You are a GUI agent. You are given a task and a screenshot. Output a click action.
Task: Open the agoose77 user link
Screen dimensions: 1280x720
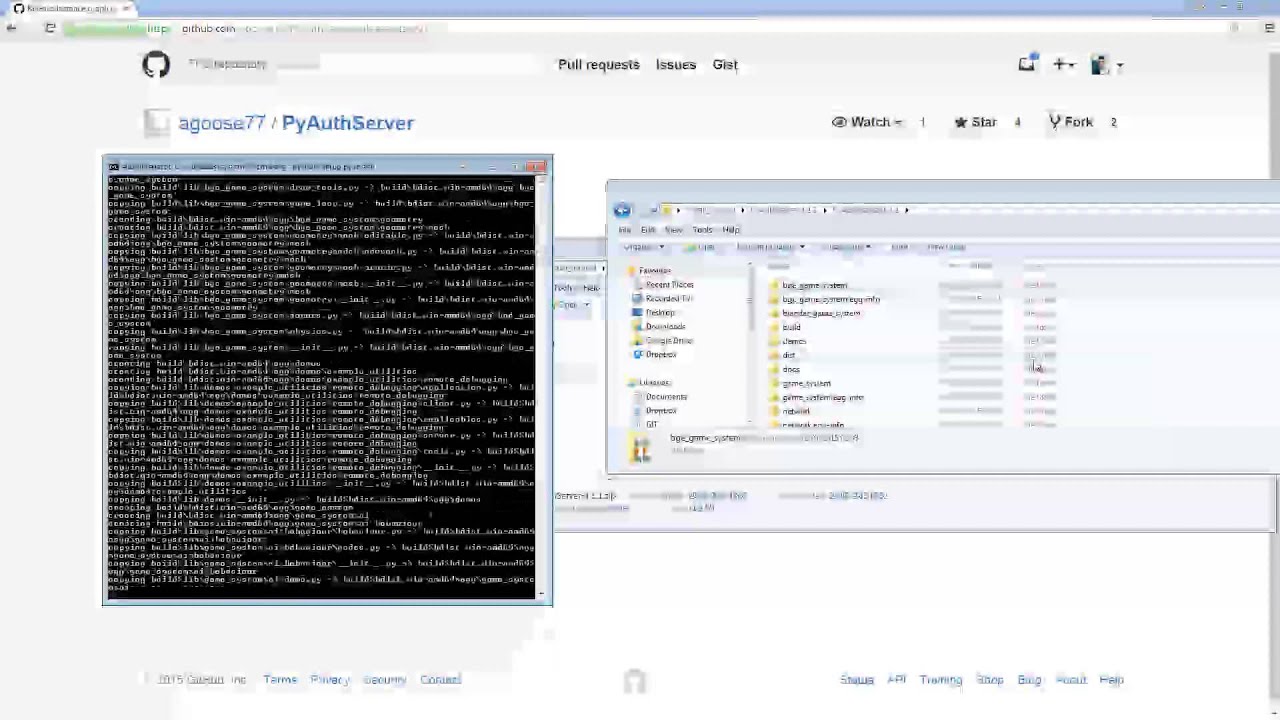pyautogui.click(x=221, y=123)
